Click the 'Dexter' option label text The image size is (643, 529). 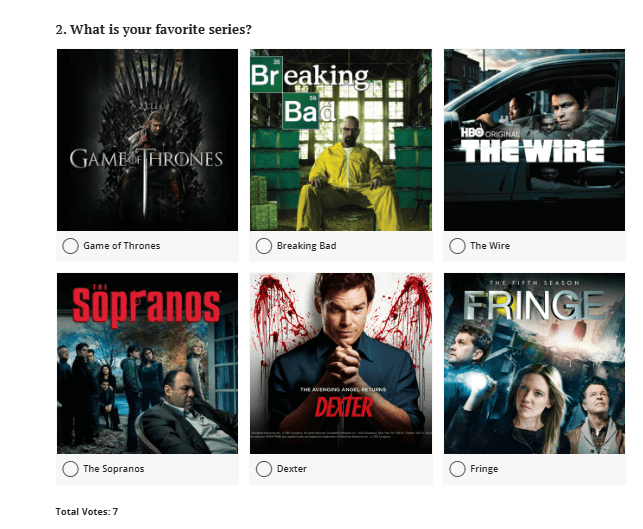click(292, 469)
